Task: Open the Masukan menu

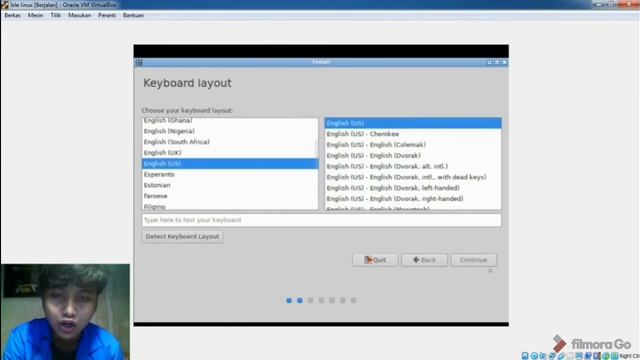Action: [80, 15]
